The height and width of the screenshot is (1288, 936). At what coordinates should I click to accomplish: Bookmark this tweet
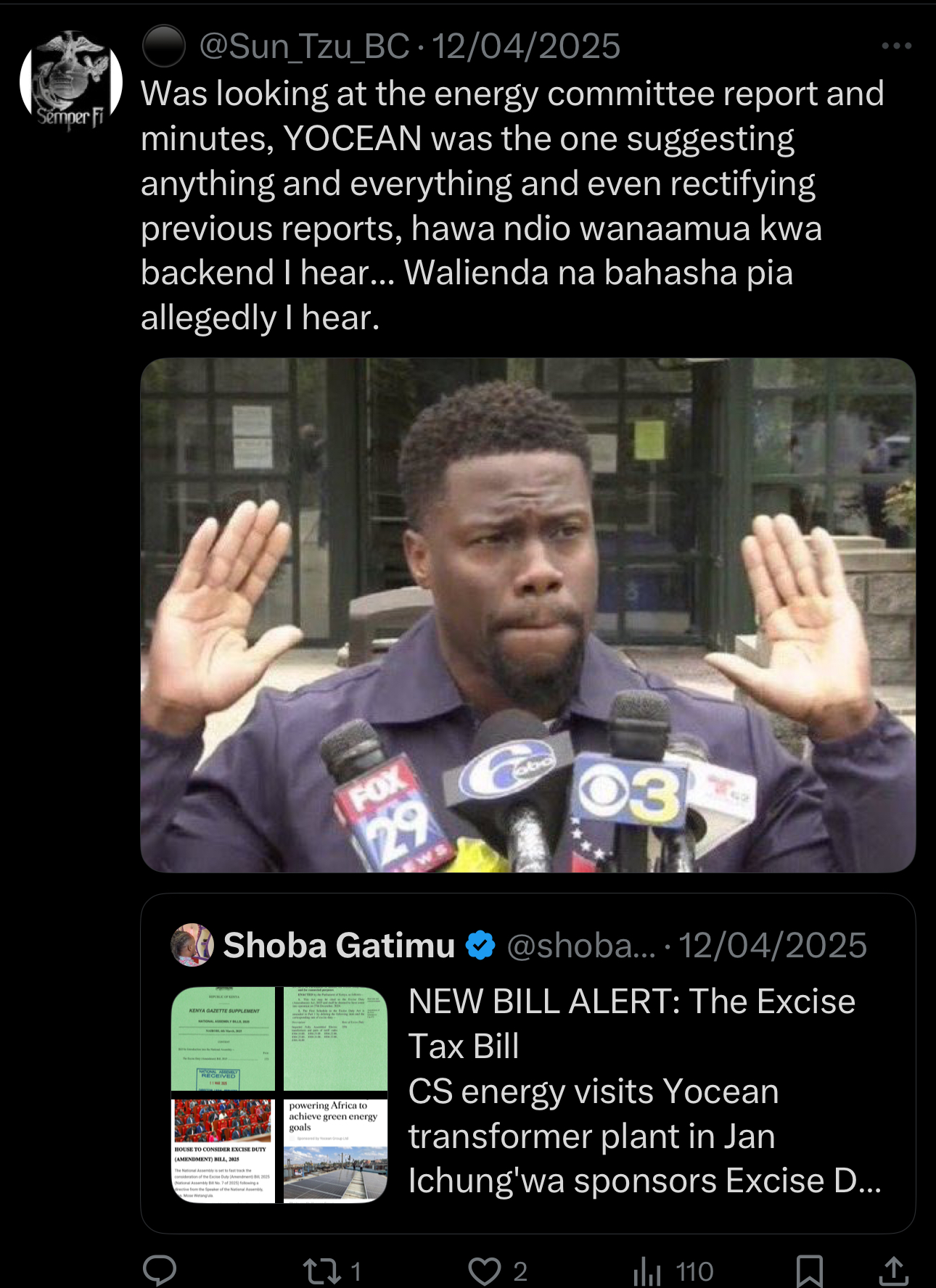click(809, 1271)
